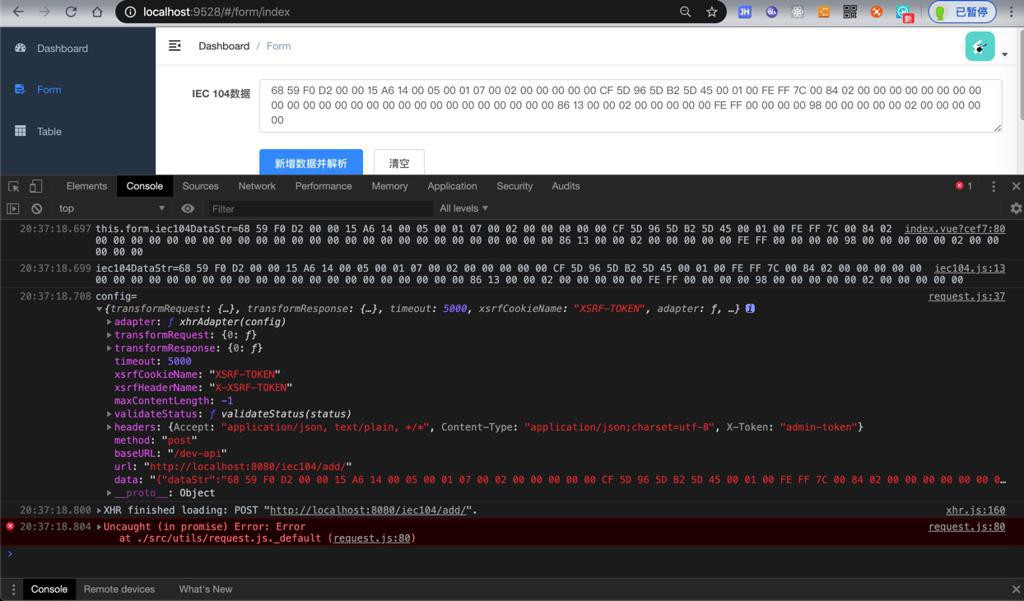
Task: Expand the validateStatus property
Action: pos(109,414)
